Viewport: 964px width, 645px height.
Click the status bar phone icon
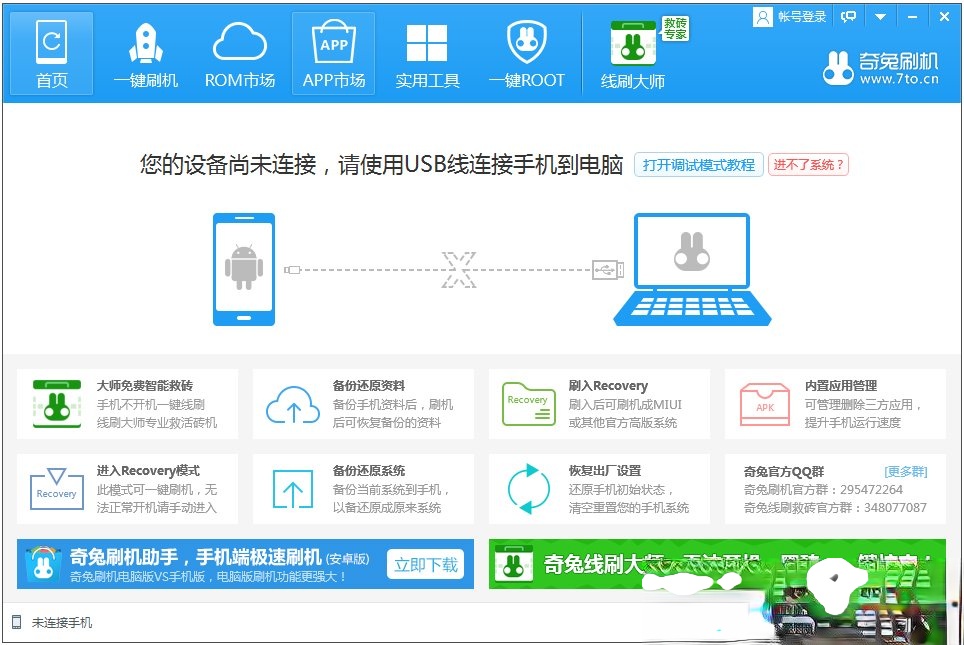(x=17, y=622)
